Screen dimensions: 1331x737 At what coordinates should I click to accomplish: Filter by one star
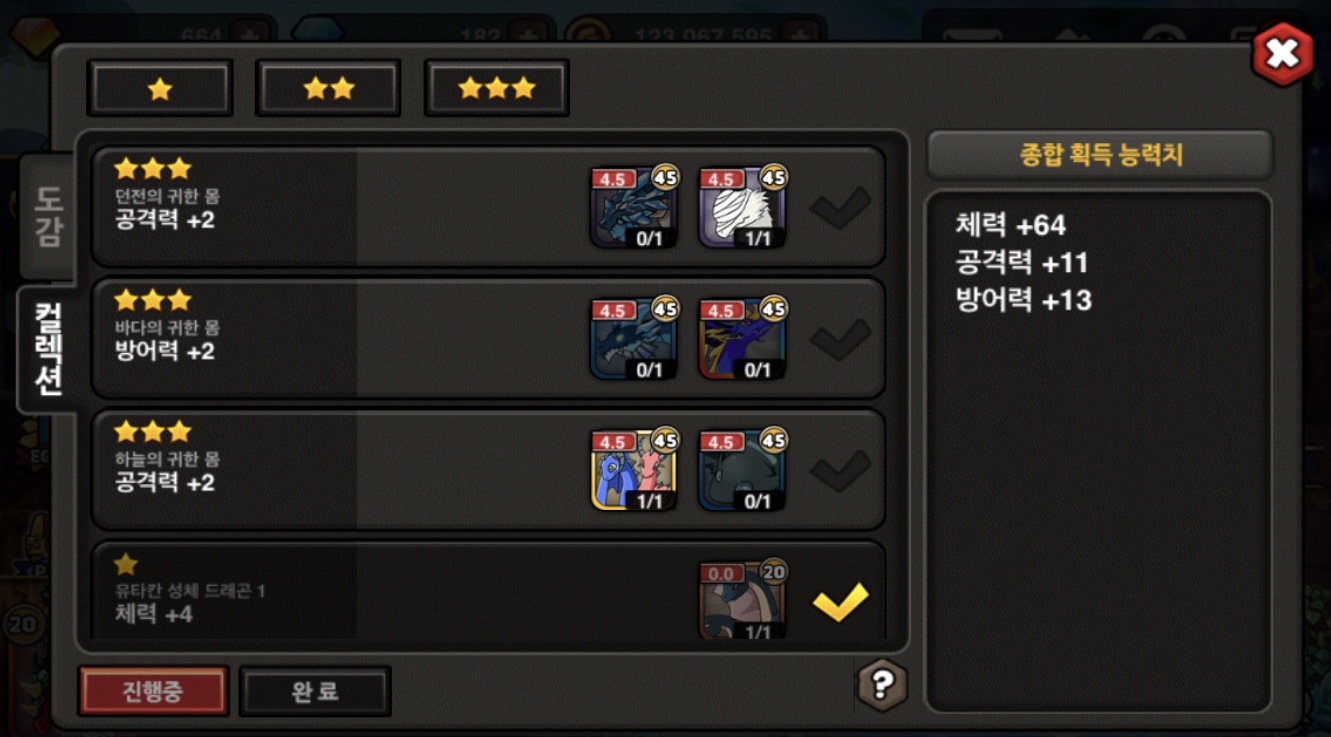click(160, 89)
